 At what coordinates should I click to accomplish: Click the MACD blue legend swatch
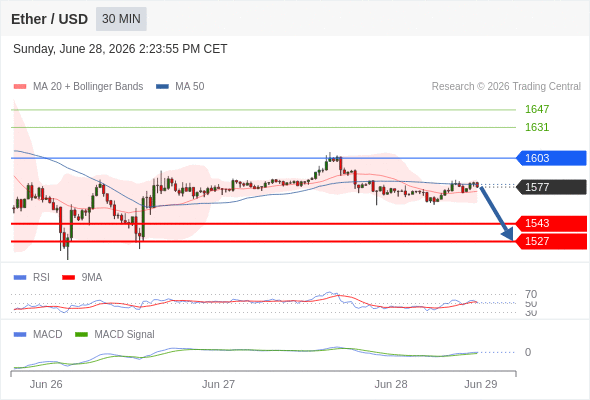pos(20,335)
